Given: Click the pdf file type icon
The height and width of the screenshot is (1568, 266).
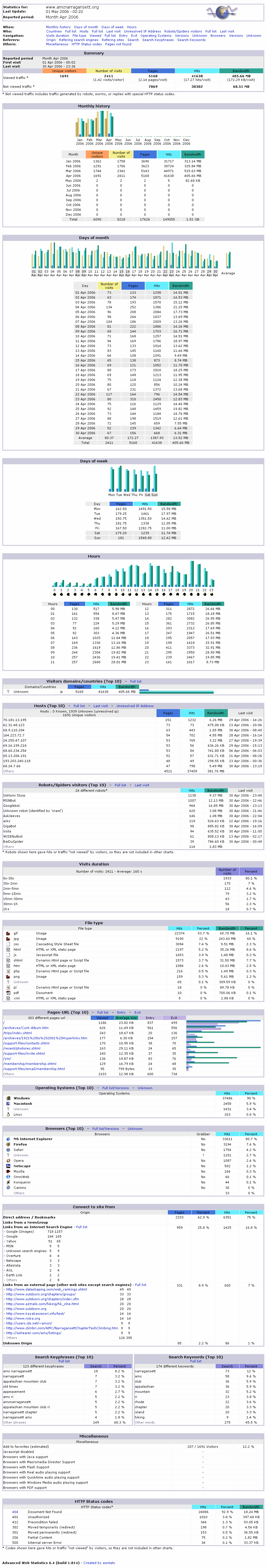Looking at the screenshot, I should [x=7, y=993].
